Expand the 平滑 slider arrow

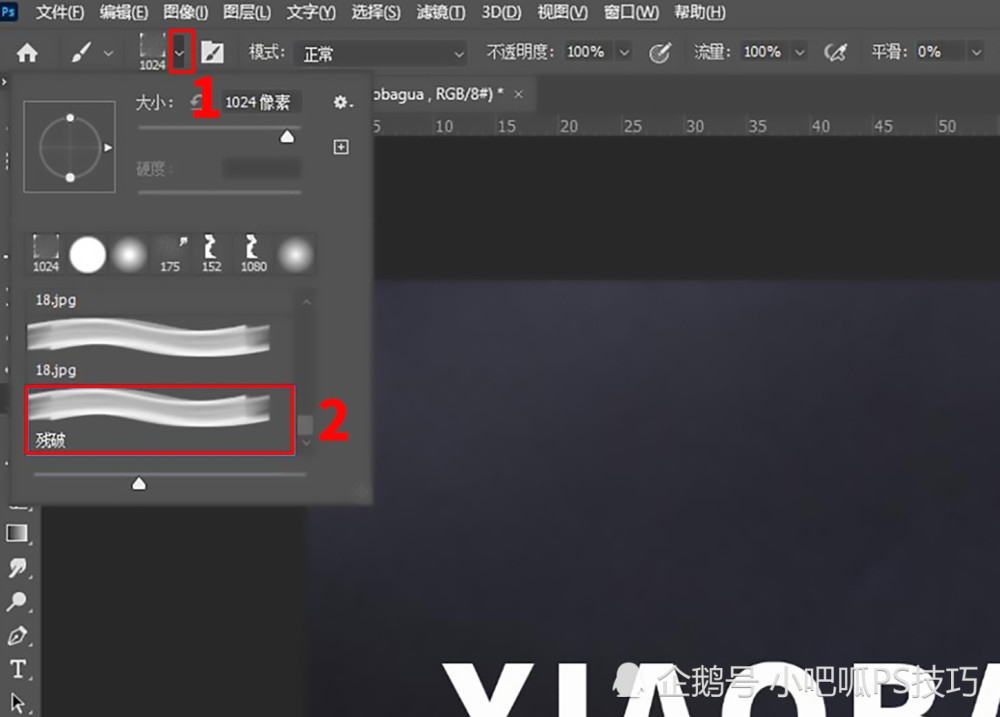pyautogui.click(x=976, y=52)
